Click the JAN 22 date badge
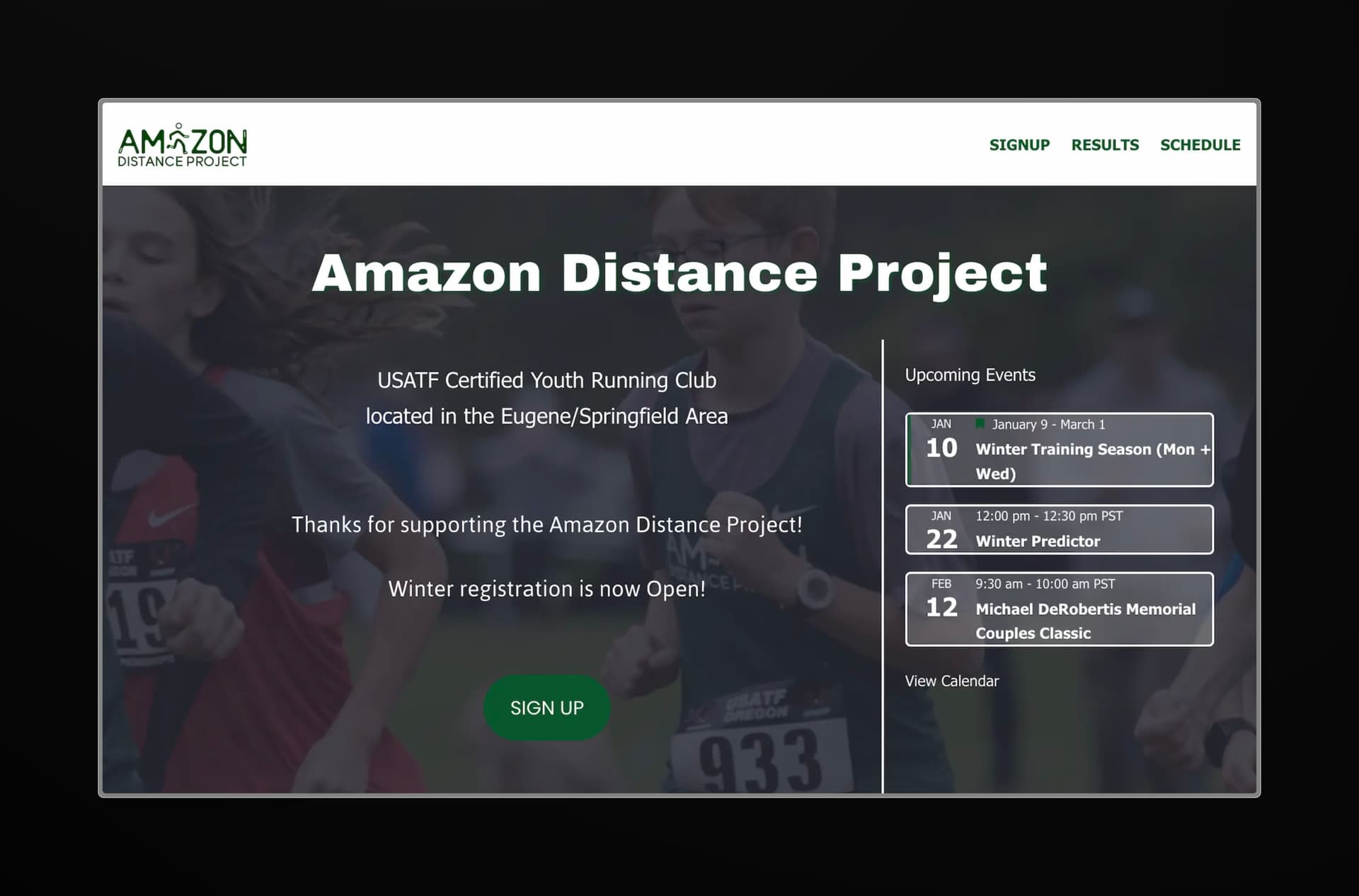This screenshot has height=896, width=1359. click(x=941, y=531)
